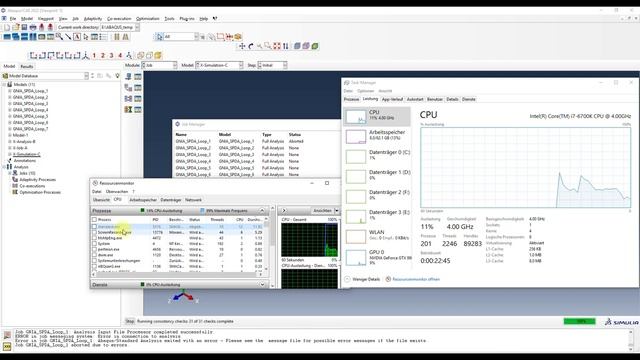Tick the checkbox for dwm.exe process

[94, 255]
